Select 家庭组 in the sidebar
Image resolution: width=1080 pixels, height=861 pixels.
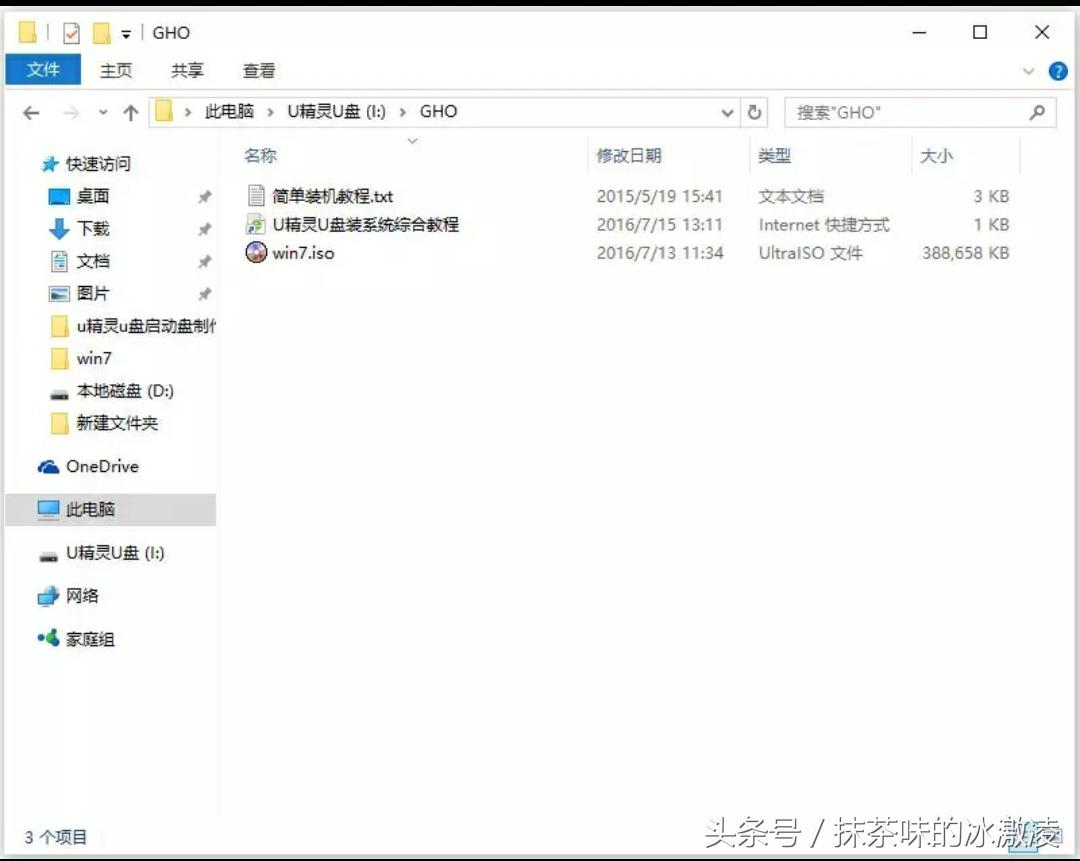[x=89, y=639]
